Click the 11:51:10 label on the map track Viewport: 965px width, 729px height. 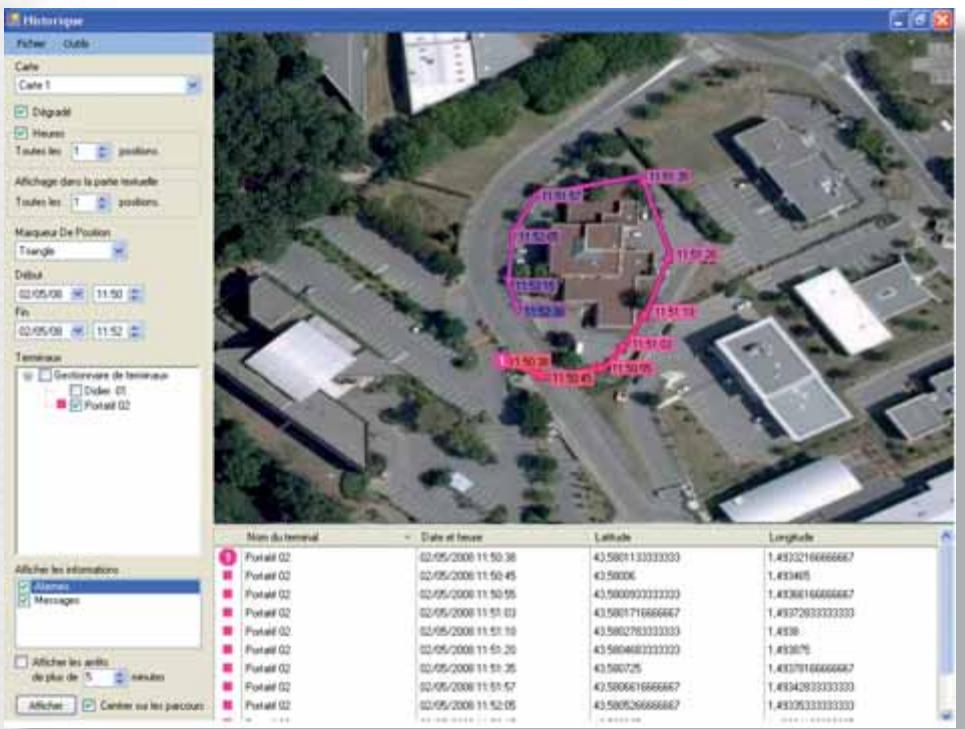pyautogui.click(x=674, y=313)
